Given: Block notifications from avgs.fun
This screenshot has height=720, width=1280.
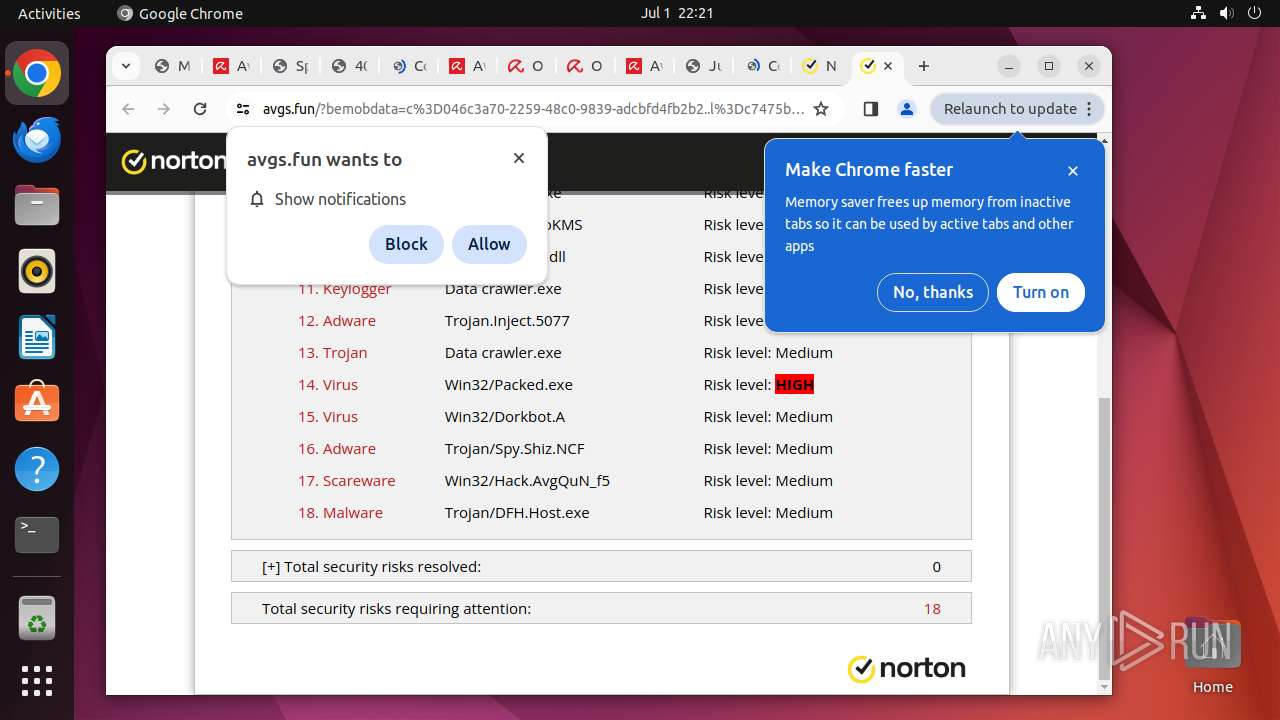Looking at the screenshot, I should pos(406,244).
